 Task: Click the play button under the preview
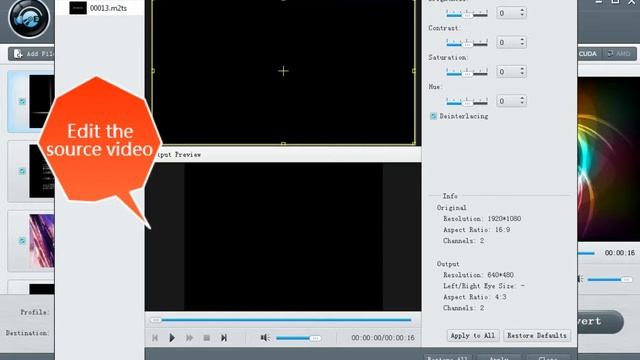click(172, 338)
